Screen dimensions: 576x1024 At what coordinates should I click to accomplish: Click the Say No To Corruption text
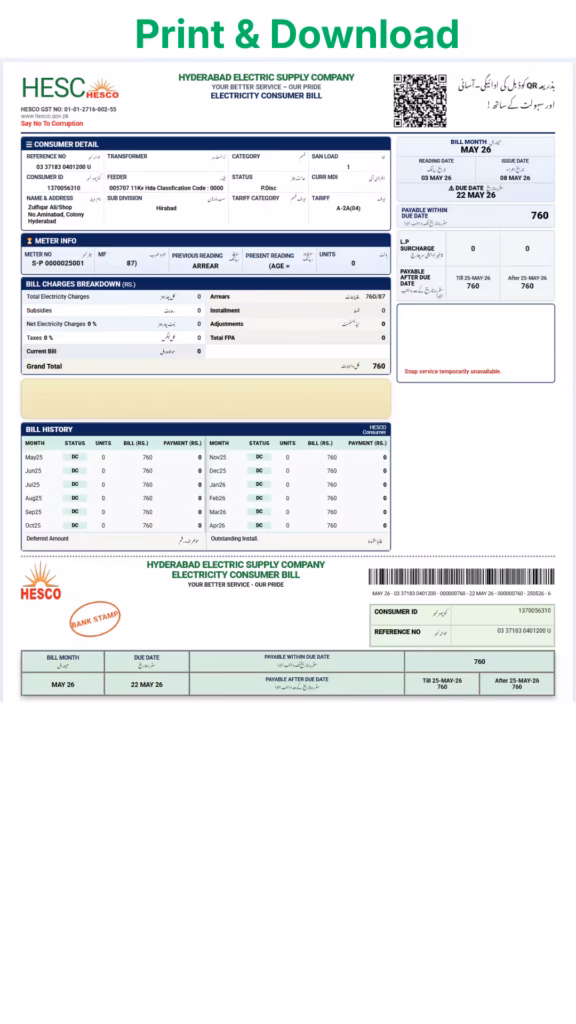tap(52, 123)
